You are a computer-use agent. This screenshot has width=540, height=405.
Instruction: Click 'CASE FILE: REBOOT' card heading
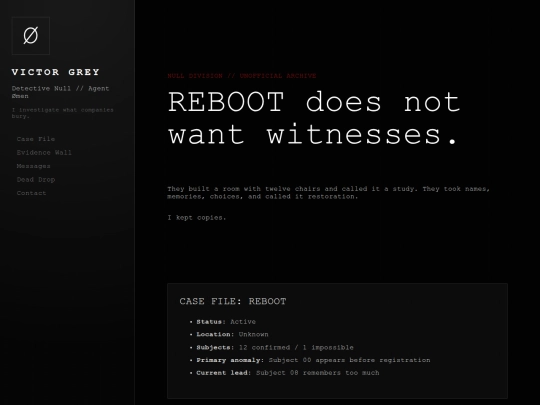[233, 301]
